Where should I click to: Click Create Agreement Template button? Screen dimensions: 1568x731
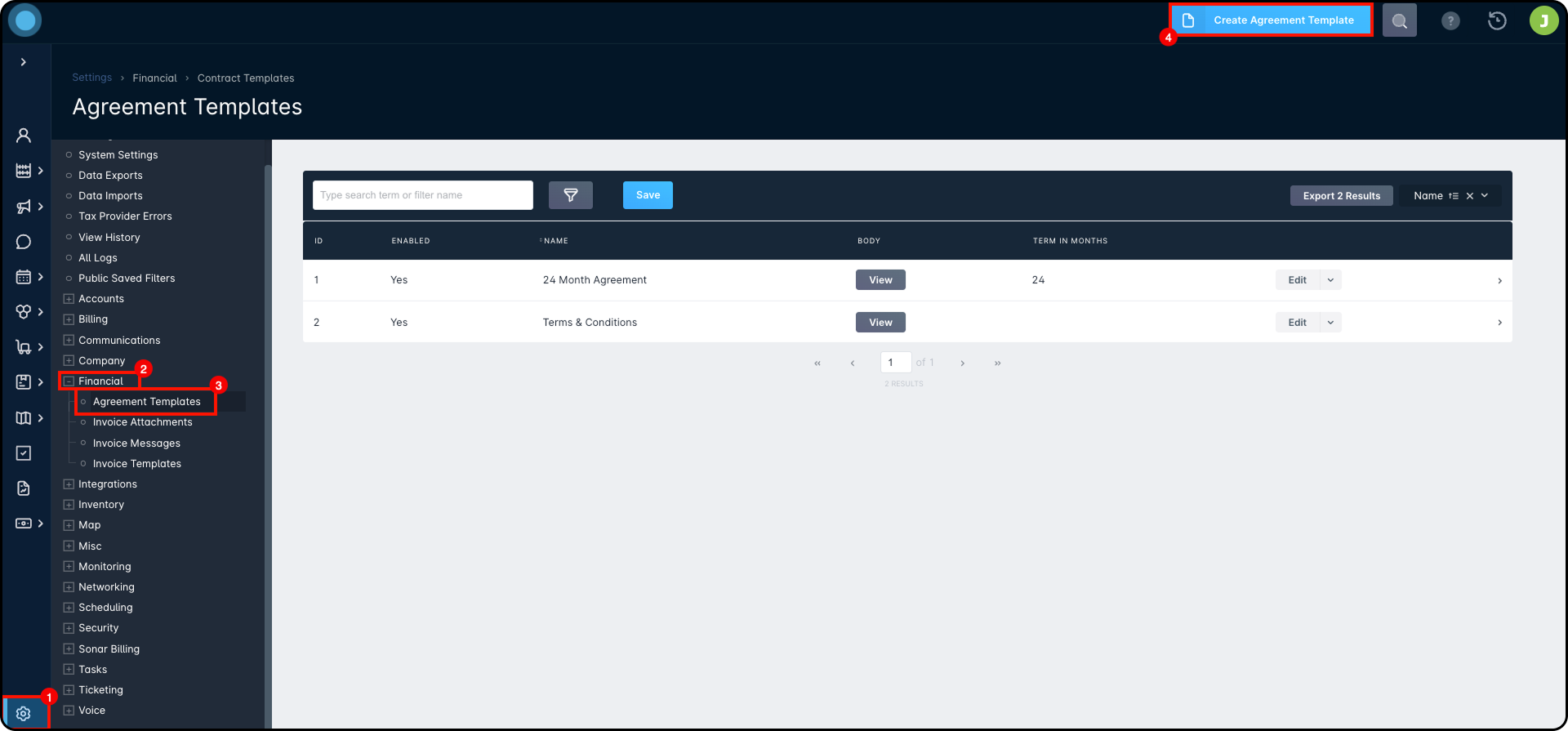pos(1271,20)
